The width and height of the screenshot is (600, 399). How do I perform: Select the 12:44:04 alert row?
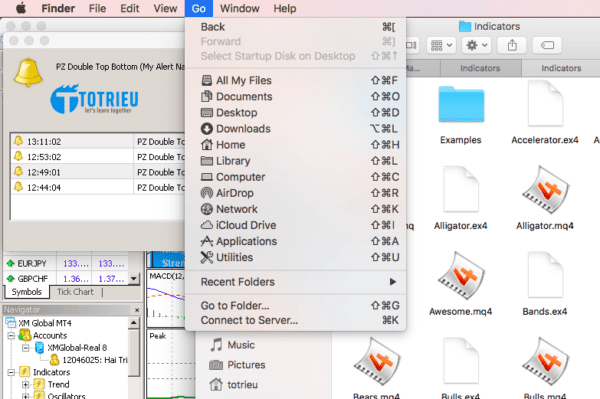[x=98, y=187]
